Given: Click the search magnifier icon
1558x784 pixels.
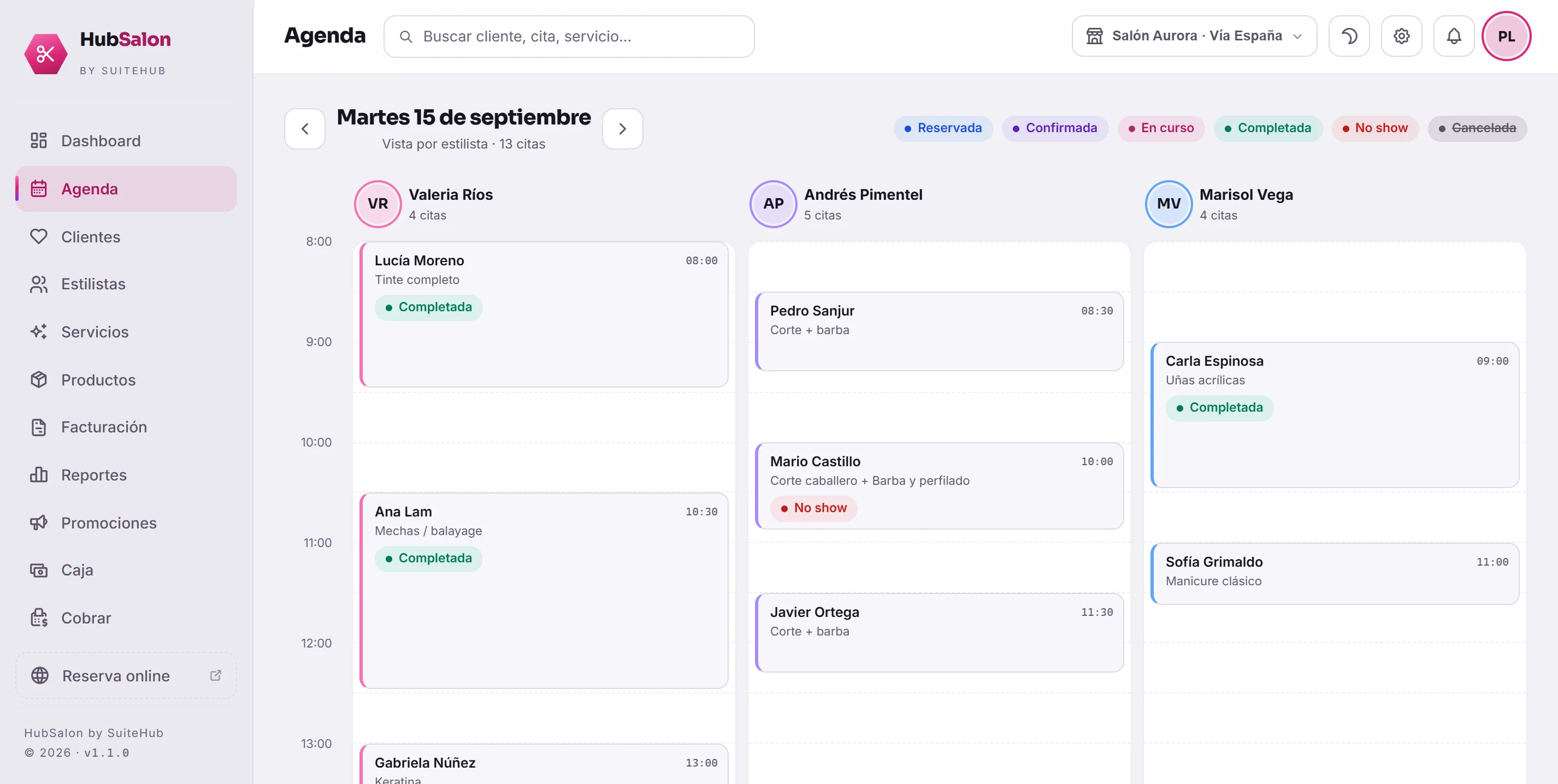Looking at the screenshot, I should pyautogui.click(x=406, y=37).
